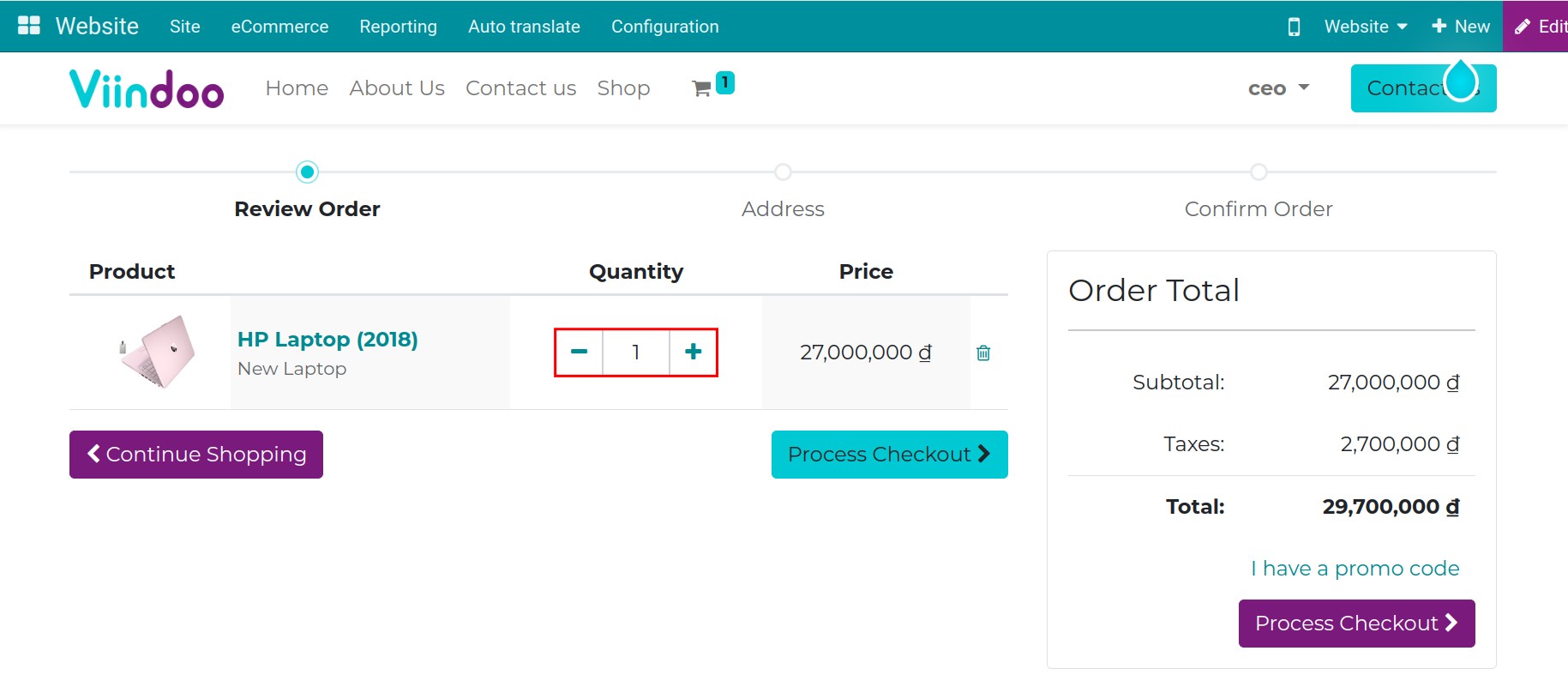Select the Confirm Order step marker
The image size is (1568, 675).
(1259, 172)
